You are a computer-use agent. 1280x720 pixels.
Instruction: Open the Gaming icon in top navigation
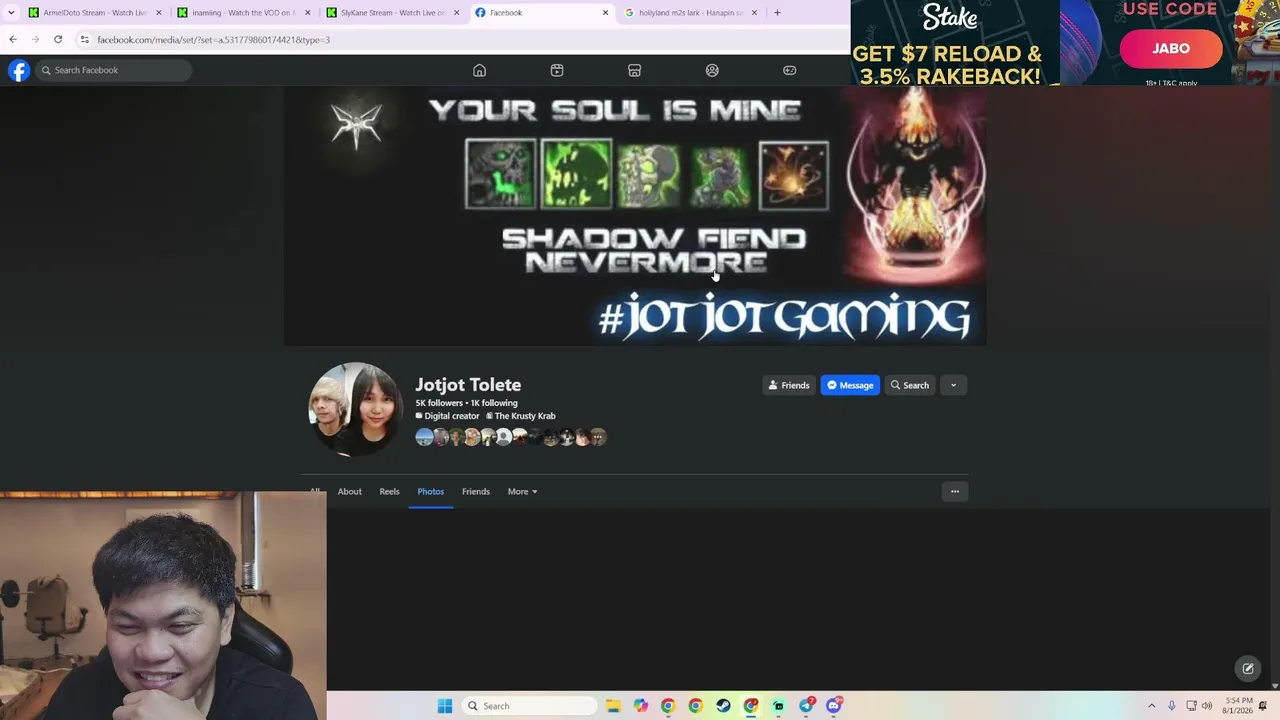pos(789,70)
